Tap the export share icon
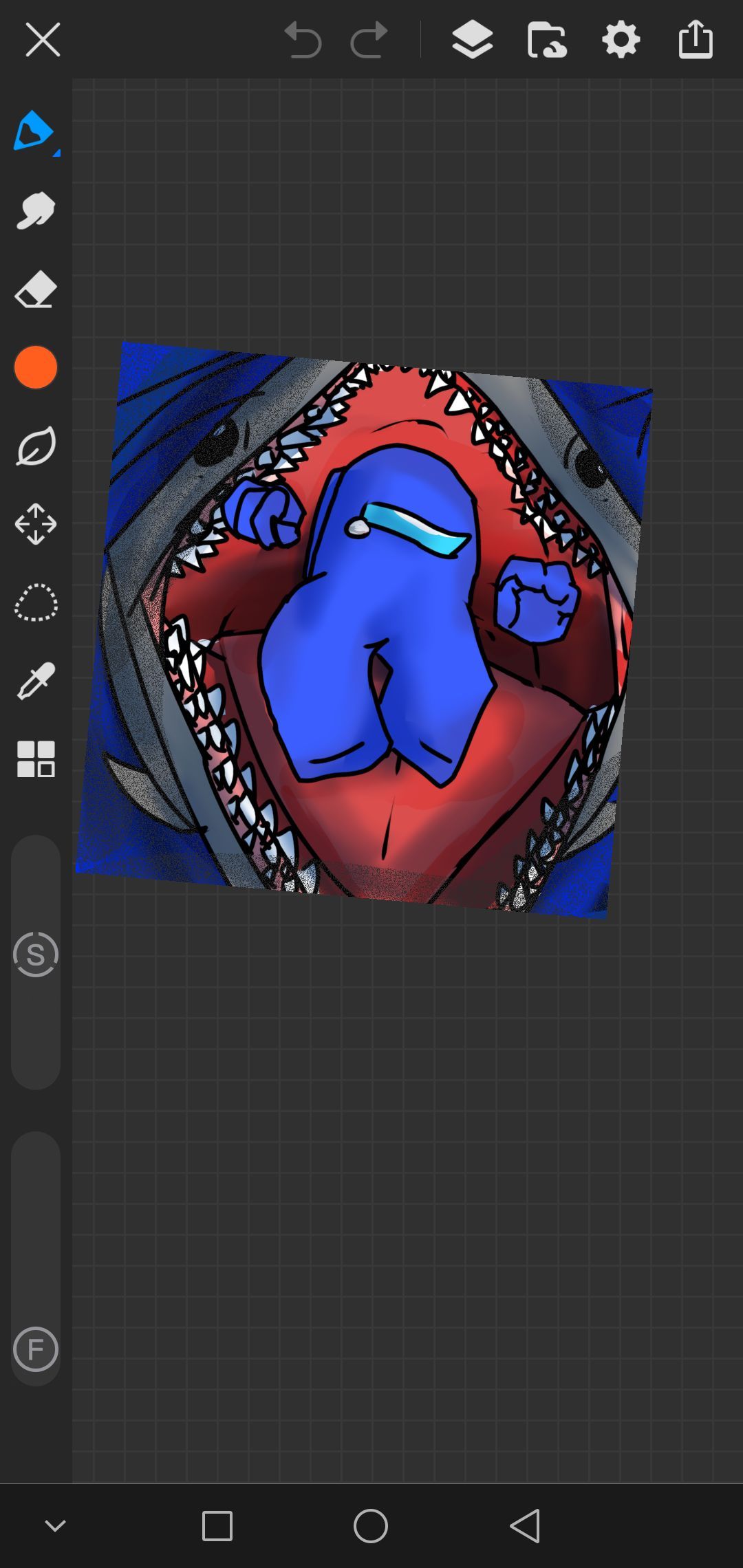 (x=696, y=39)
